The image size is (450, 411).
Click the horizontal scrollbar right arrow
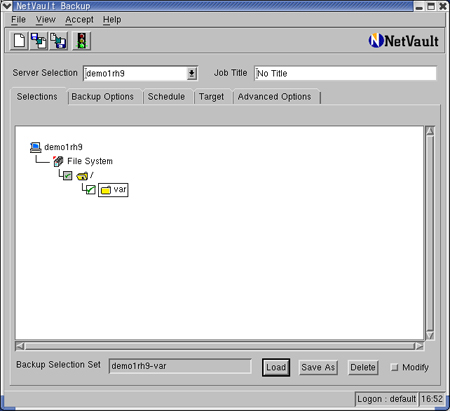[419, 346]
